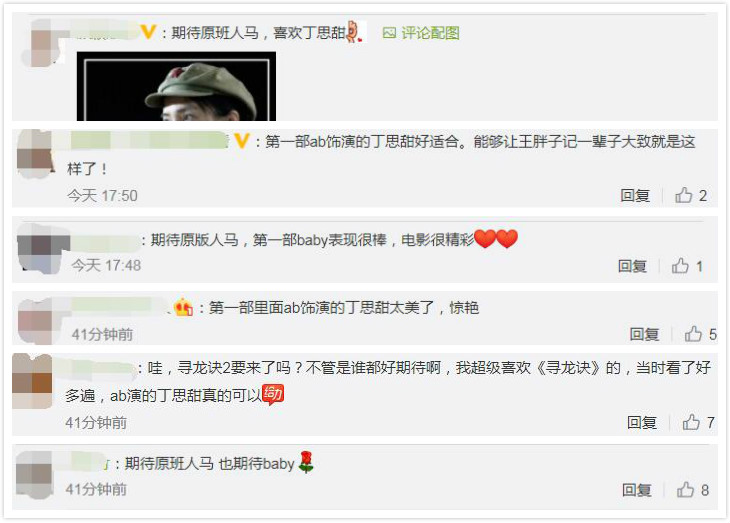Reply to the 惊艳 comment via 回复

tap(644, 334)
